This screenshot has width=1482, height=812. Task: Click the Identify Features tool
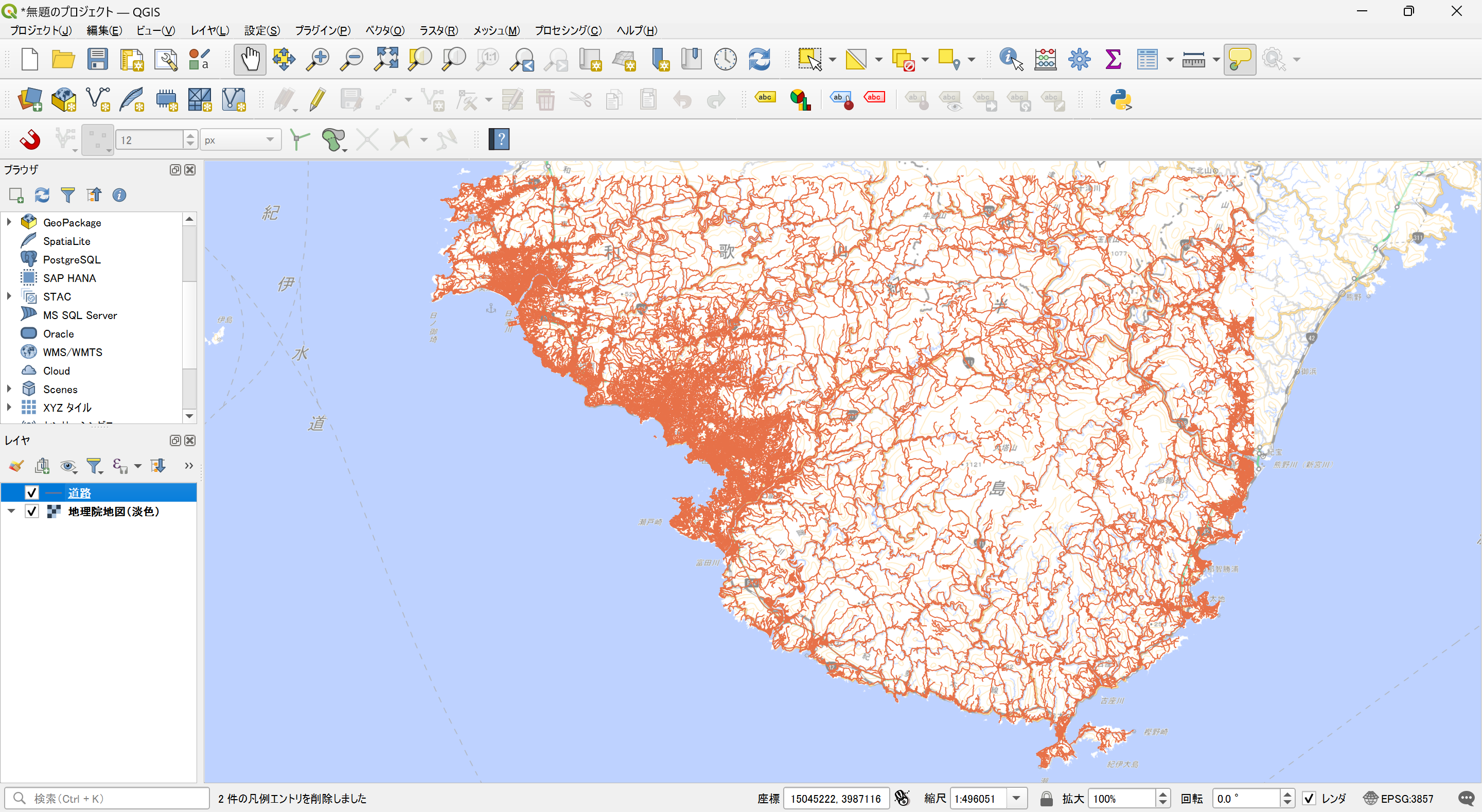tap(1010, 59)
